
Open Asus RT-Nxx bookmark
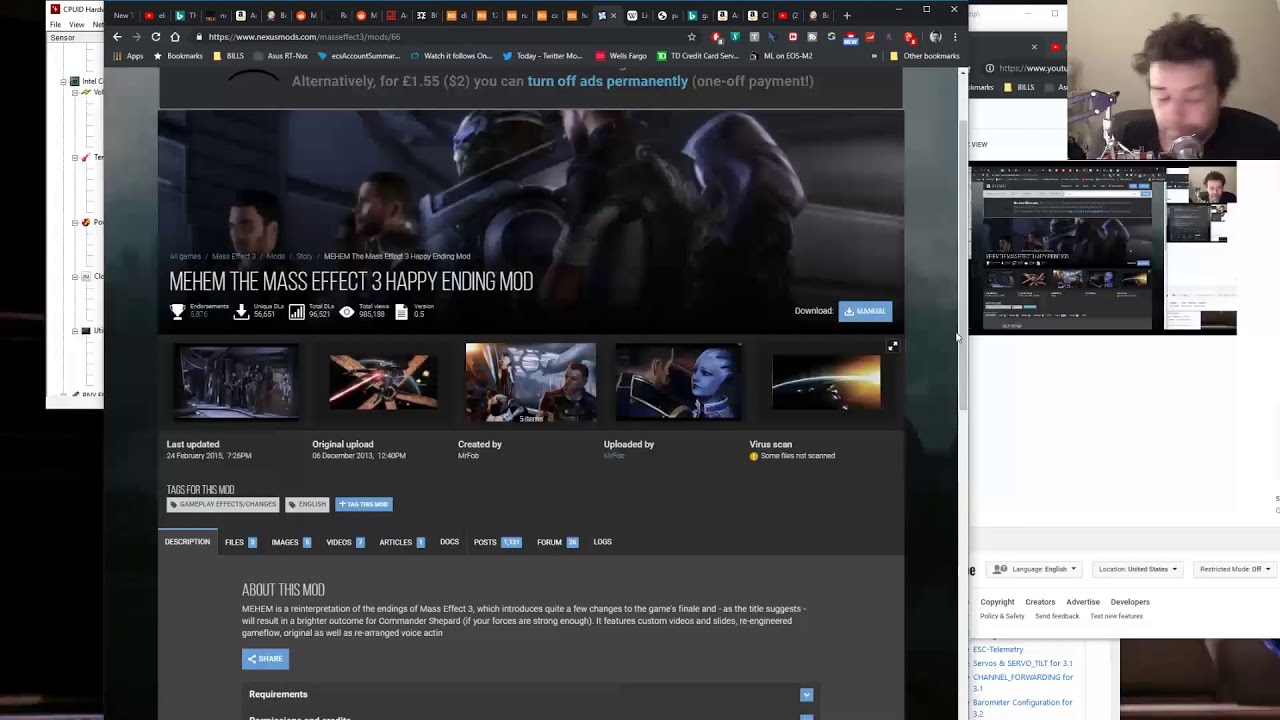(281, 56)
